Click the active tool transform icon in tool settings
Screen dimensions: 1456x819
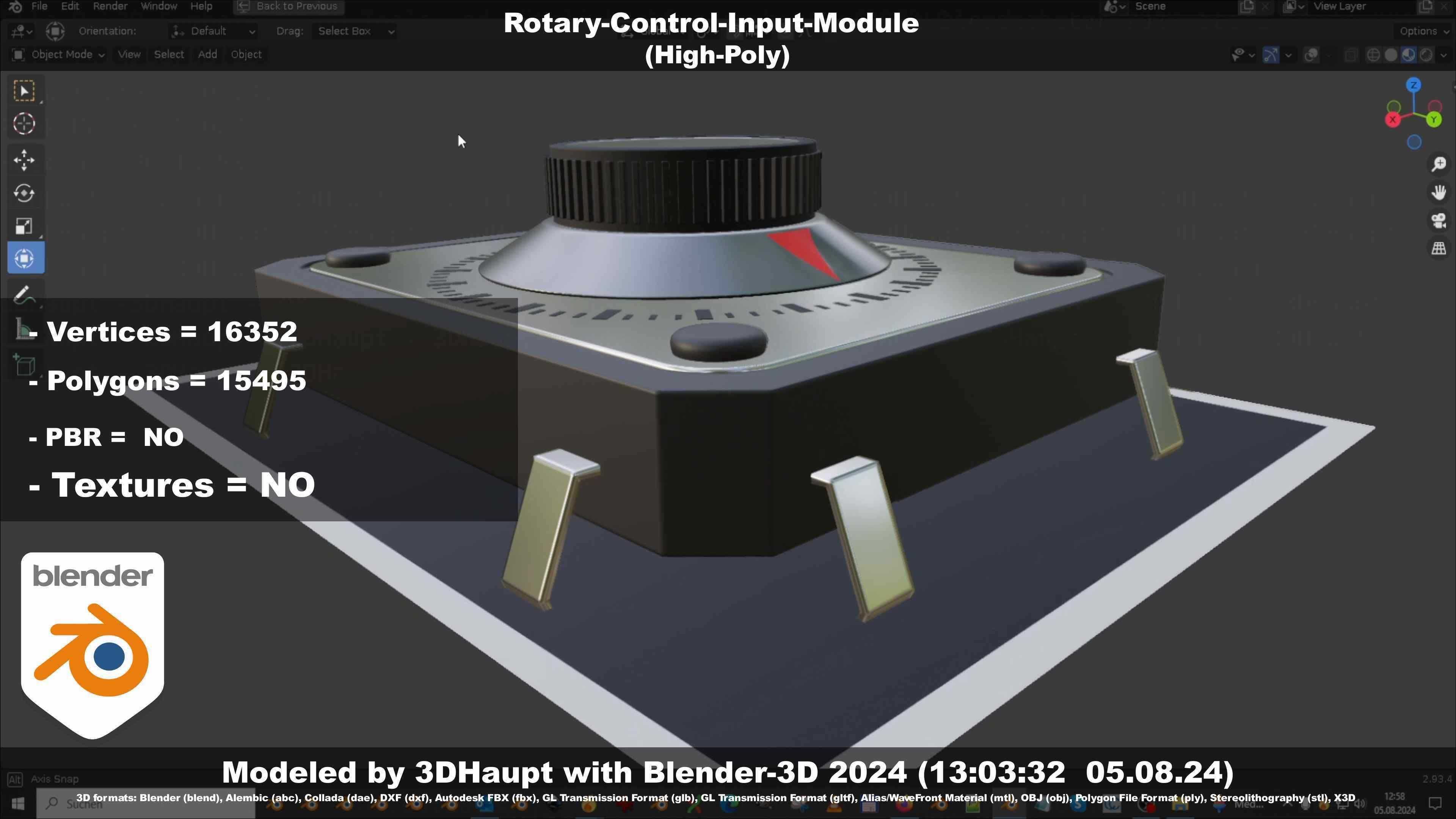[55, 31]
